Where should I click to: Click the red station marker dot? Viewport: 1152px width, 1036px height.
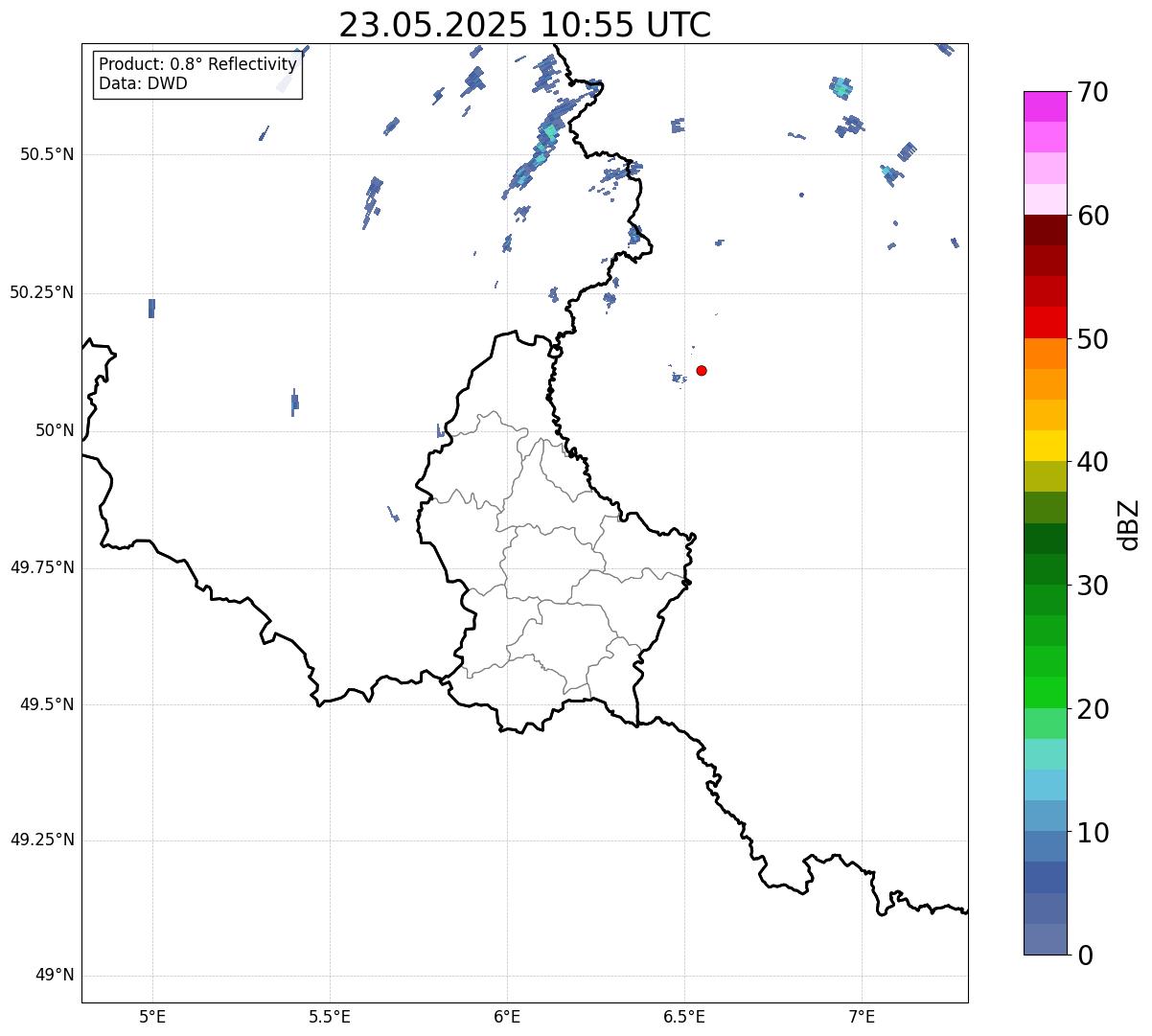(x=702, y=370)
